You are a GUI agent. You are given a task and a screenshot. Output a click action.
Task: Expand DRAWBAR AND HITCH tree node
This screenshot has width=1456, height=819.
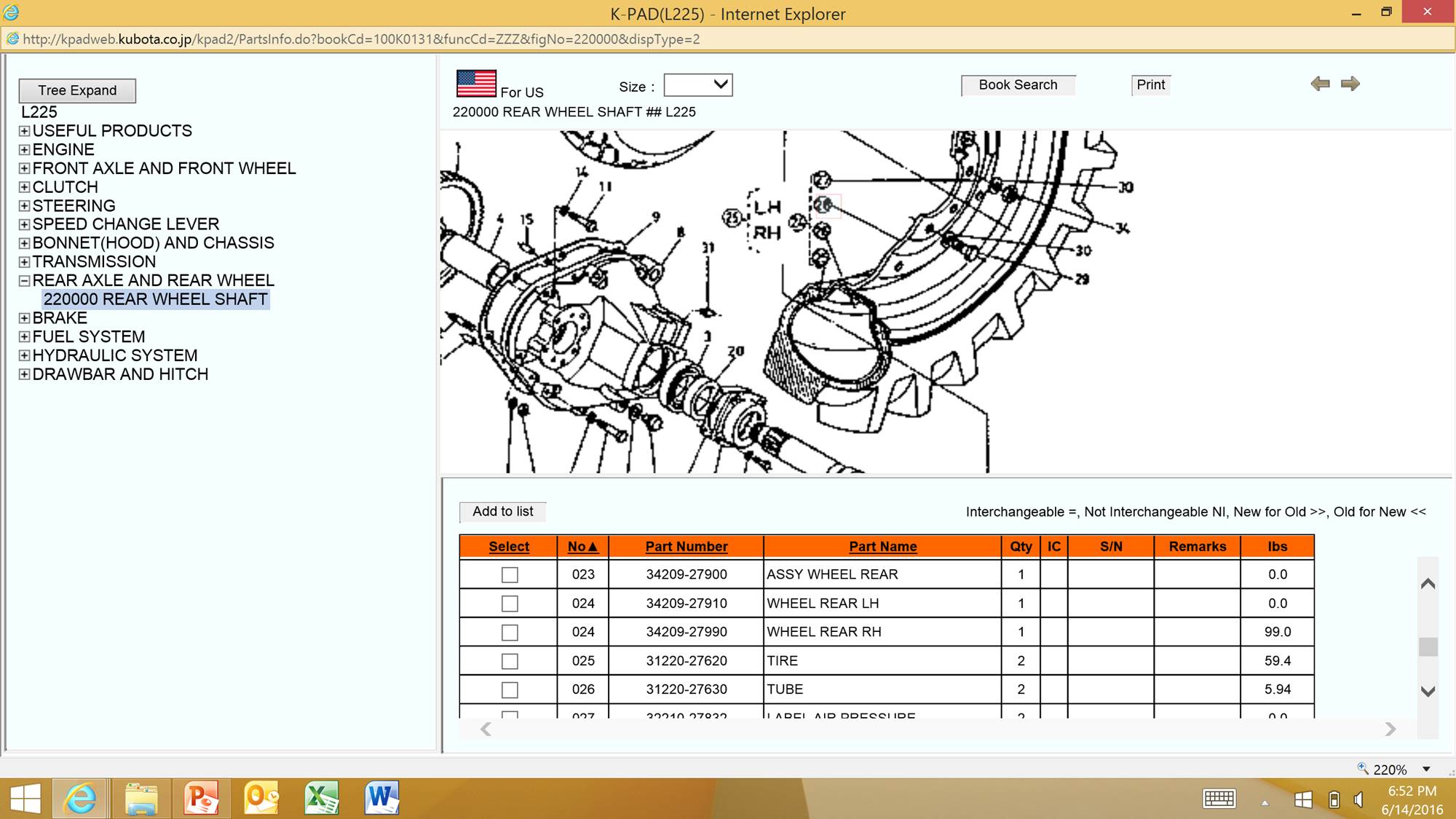coord(24,374)
